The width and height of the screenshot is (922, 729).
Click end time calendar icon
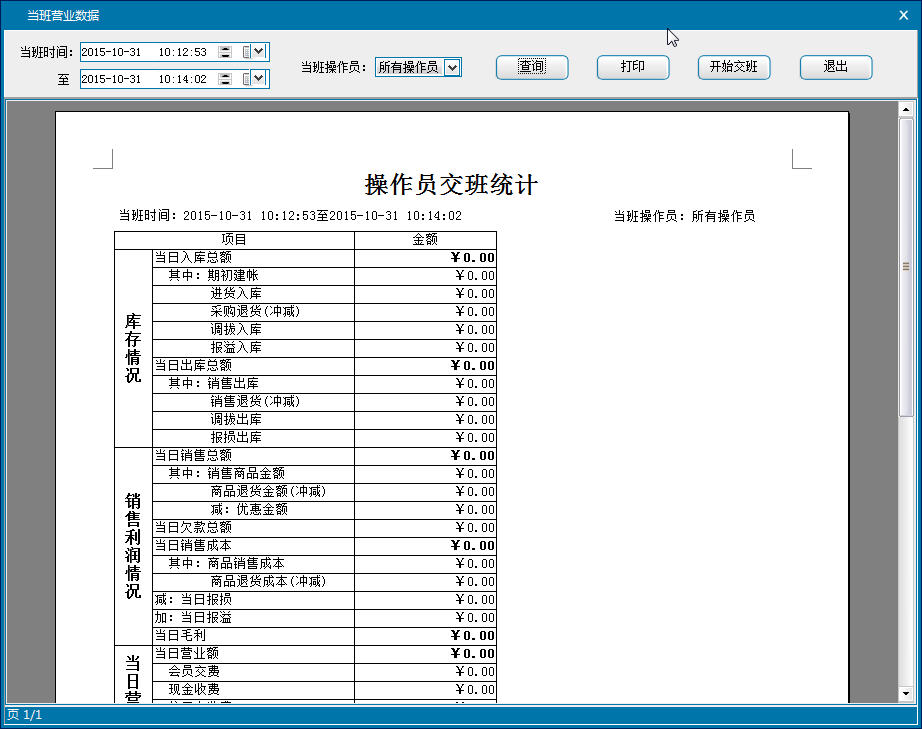point(246,79)
